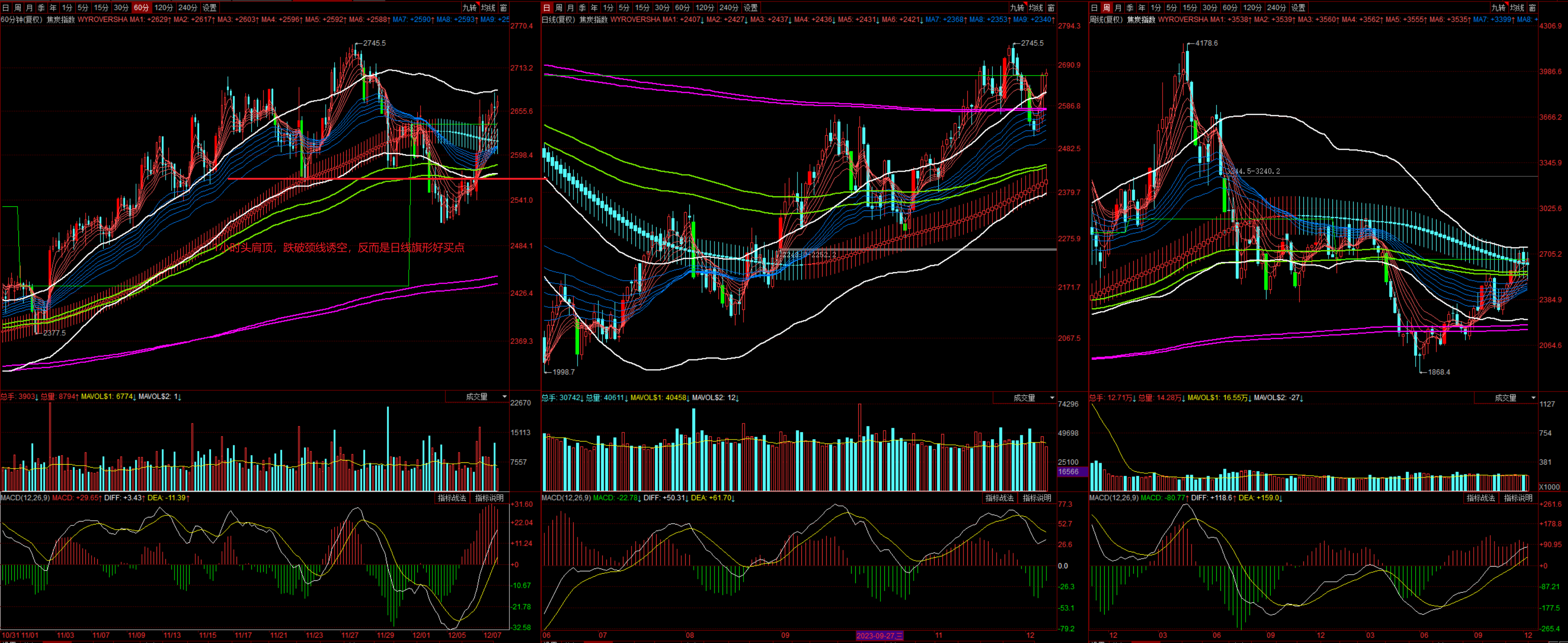Switch middle chart to 周 weekly period

559,8
